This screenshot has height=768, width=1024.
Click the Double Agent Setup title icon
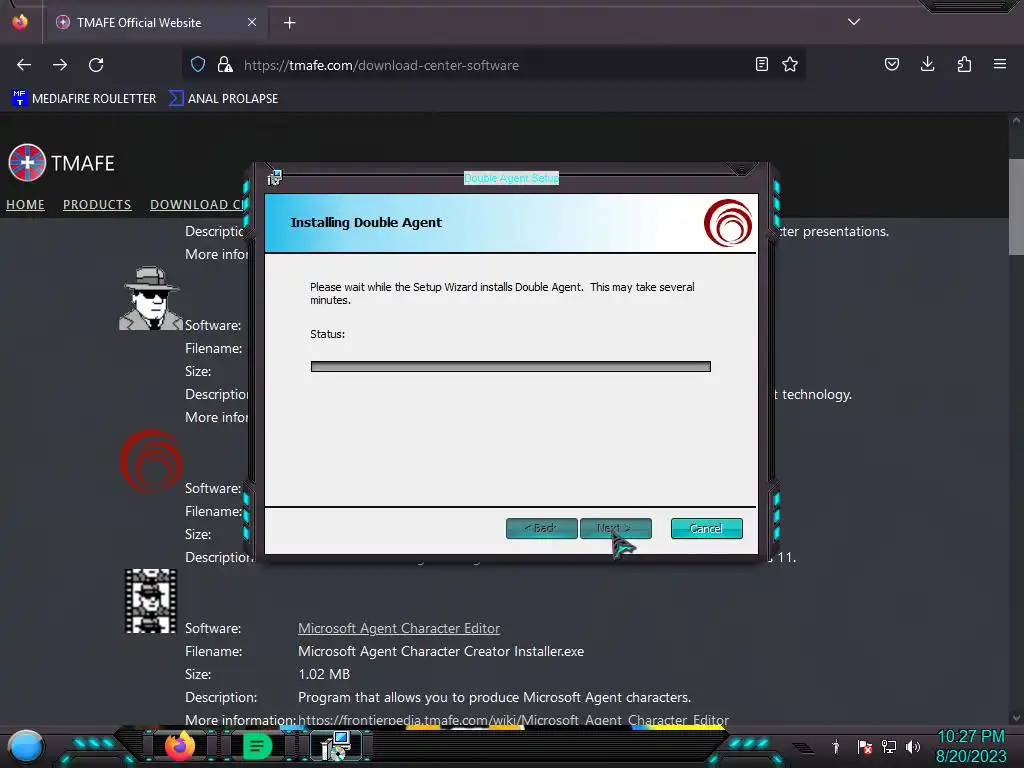[274, 178]
